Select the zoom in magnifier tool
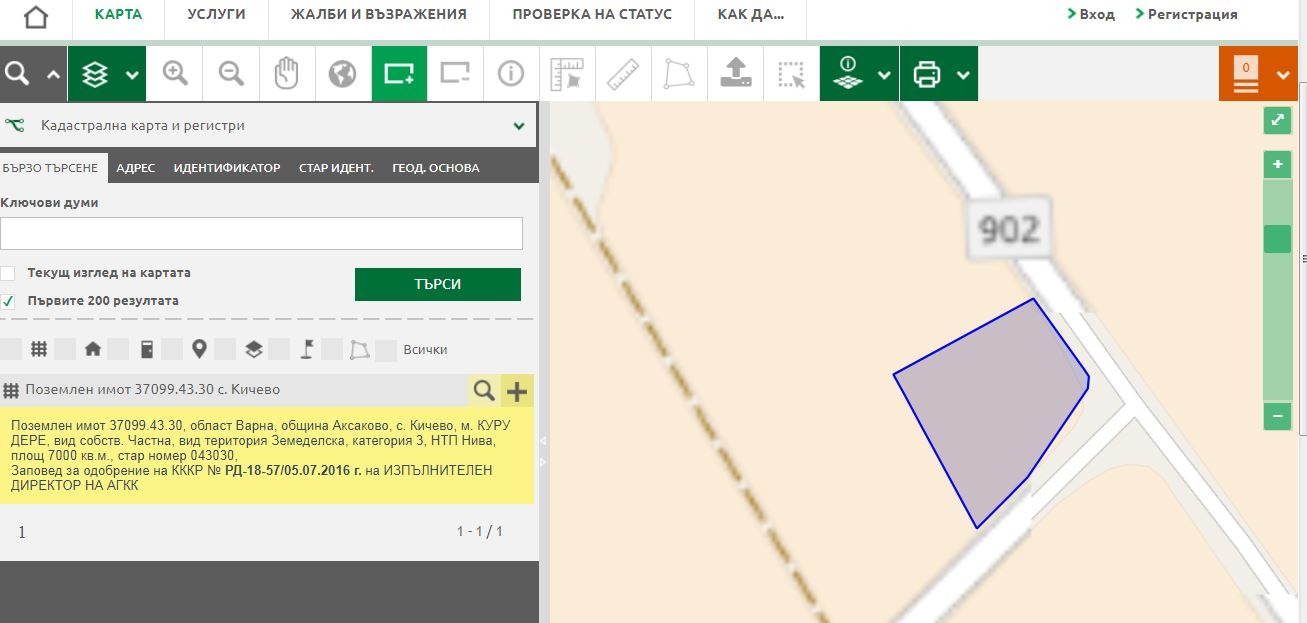 tap(176, 74)
